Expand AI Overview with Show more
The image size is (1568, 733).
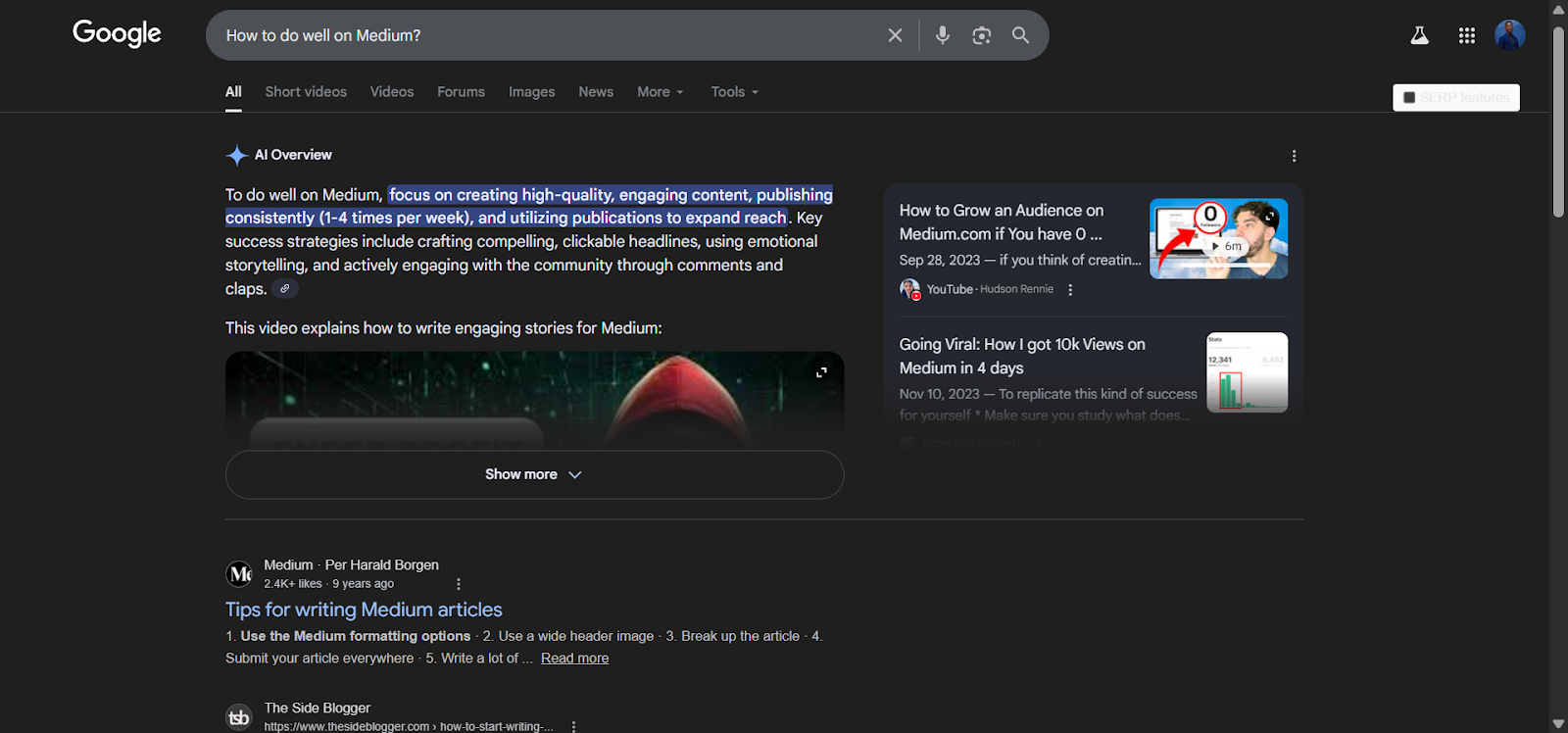(x=534, y=474)
